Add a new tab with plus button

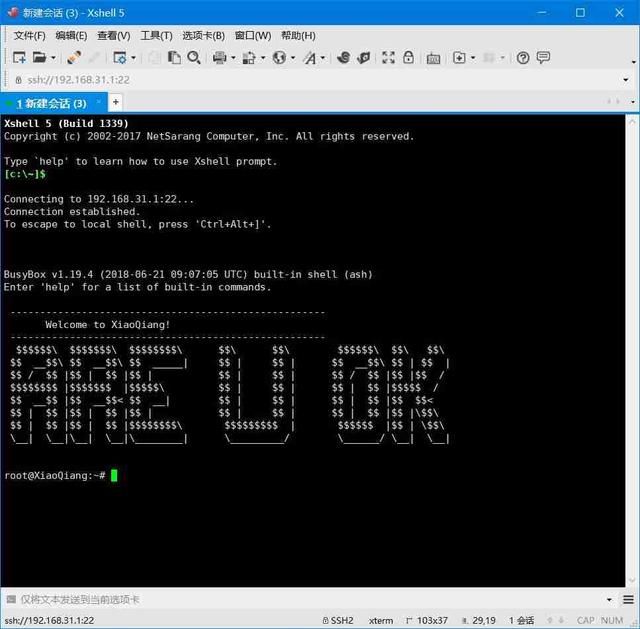[116, 102]
